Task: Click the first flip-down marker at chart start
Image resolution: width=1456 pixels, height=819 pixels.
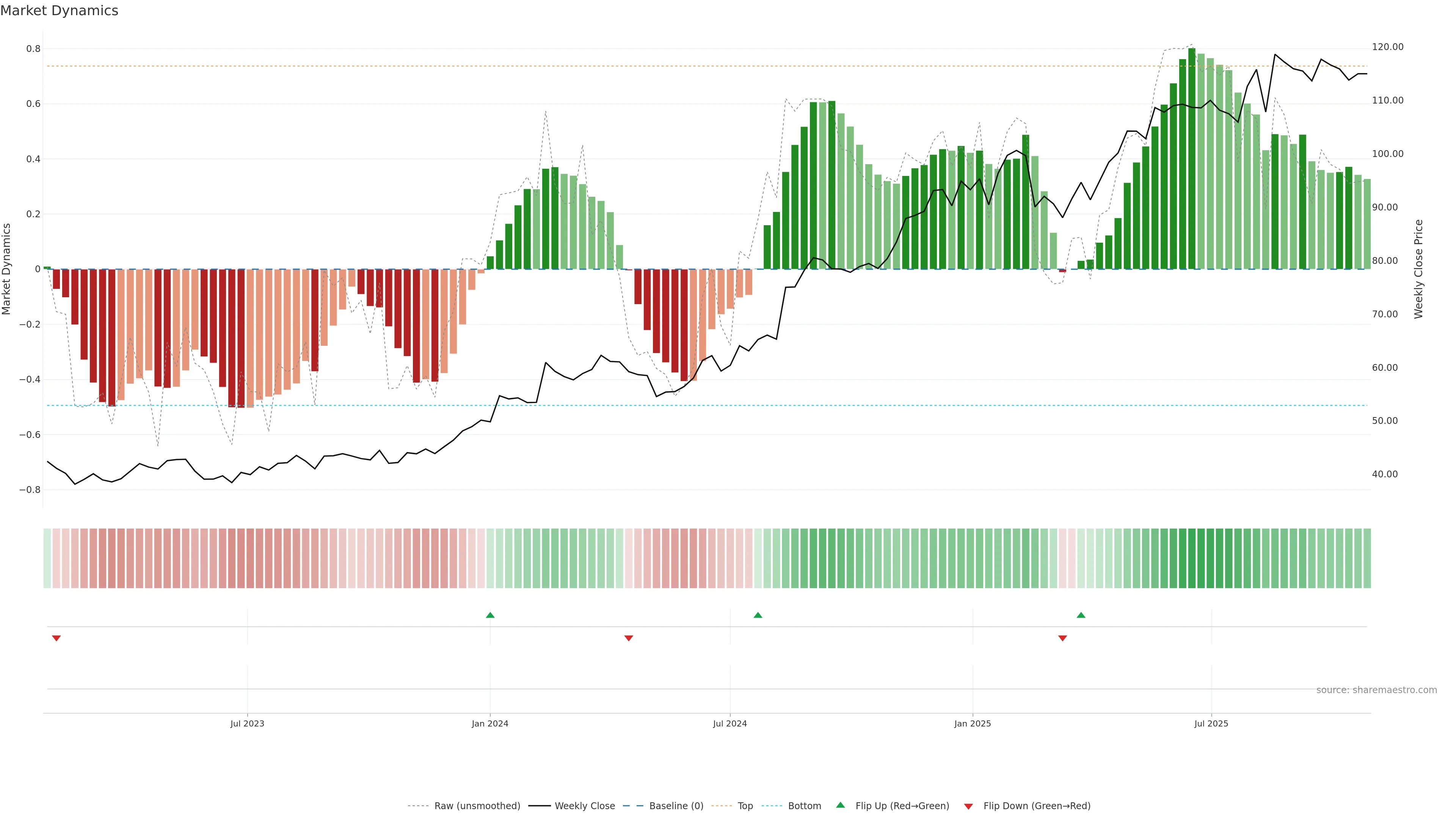Action: (56, 638)
